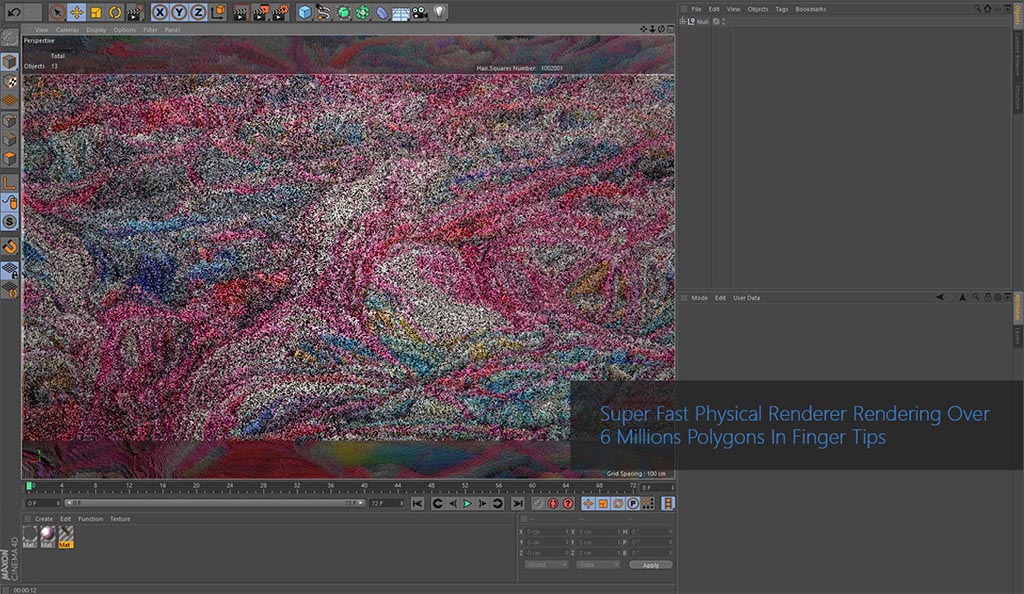1024x594 pixels.
Task: Click the Camera object icon
Action: tap(420, 13)
